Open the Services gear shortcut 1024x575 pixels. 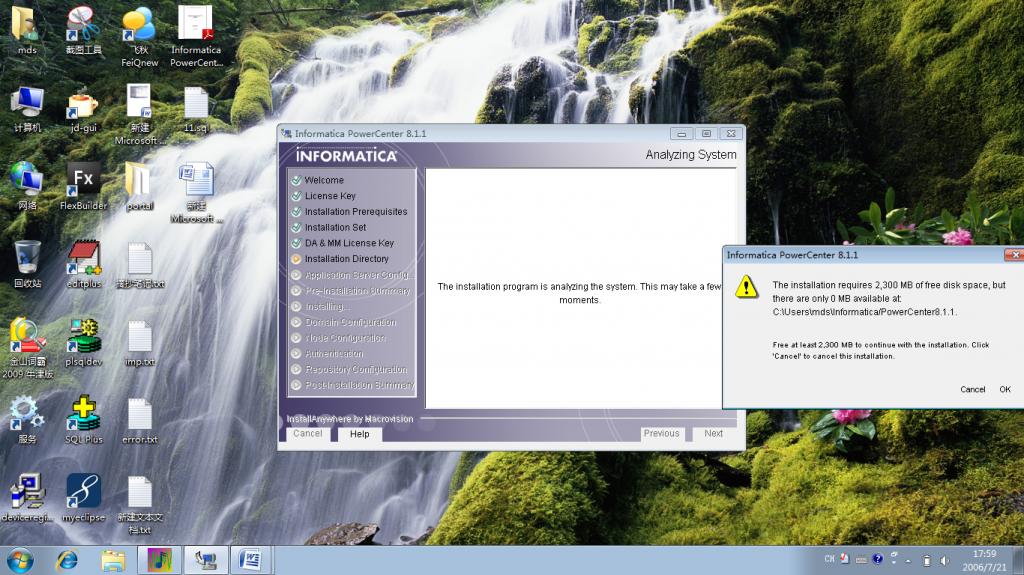27,419
